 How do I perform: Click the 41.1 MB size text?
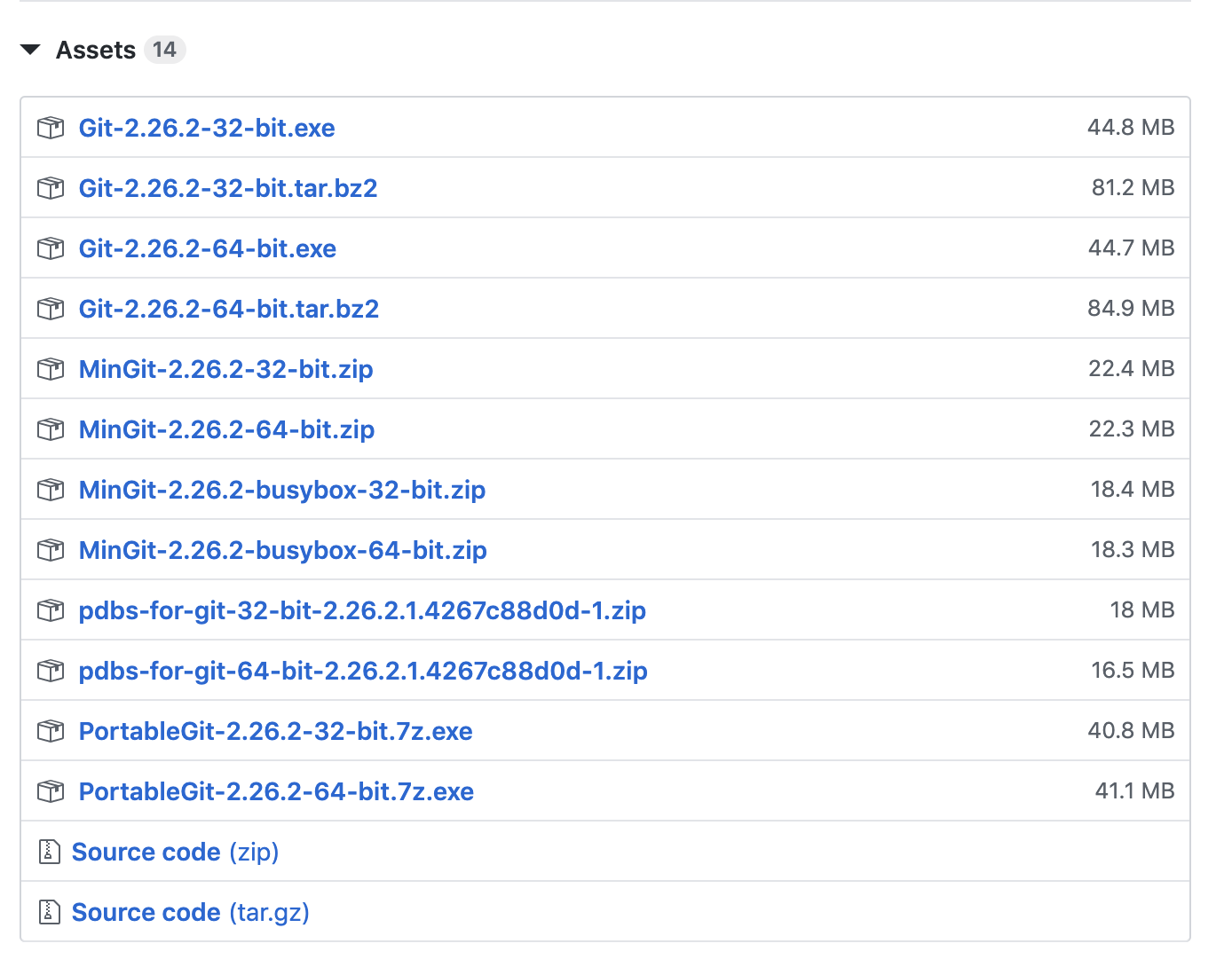pyautogui.click(x=1135, y=791)
